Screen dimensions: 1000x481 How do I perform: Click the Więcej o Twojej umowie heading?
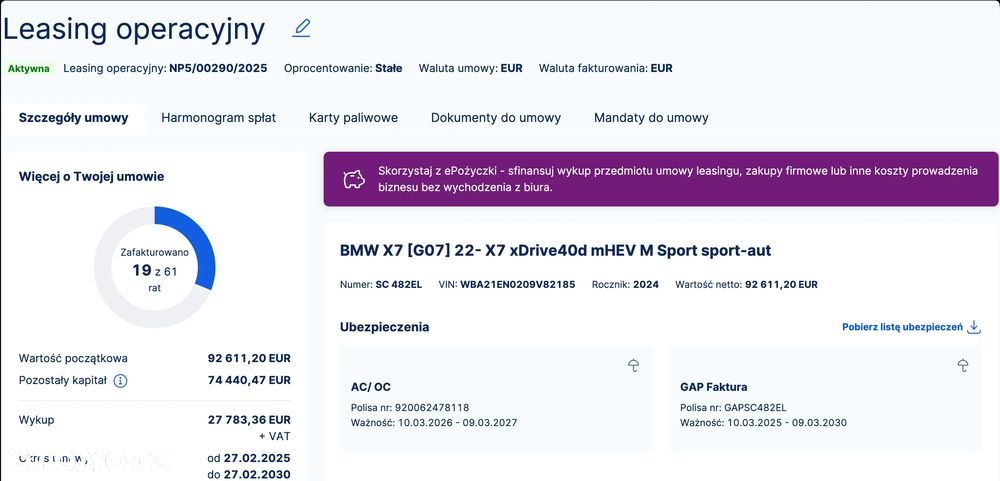[x=91, y=177]
